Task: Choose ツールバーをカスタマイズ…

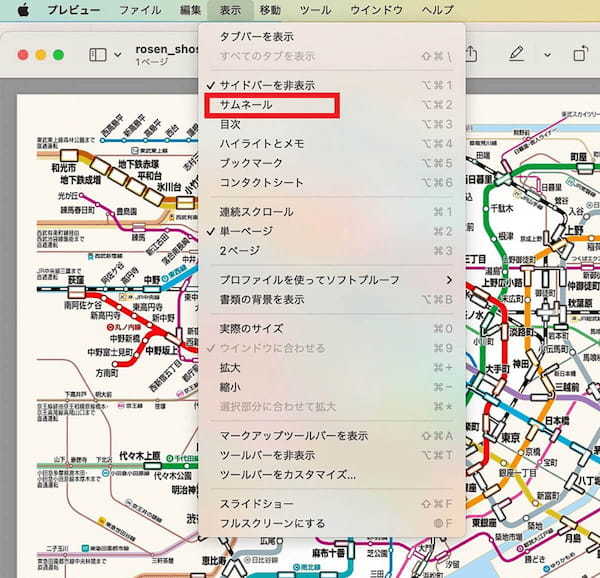Action: click(x=332, y=475)
